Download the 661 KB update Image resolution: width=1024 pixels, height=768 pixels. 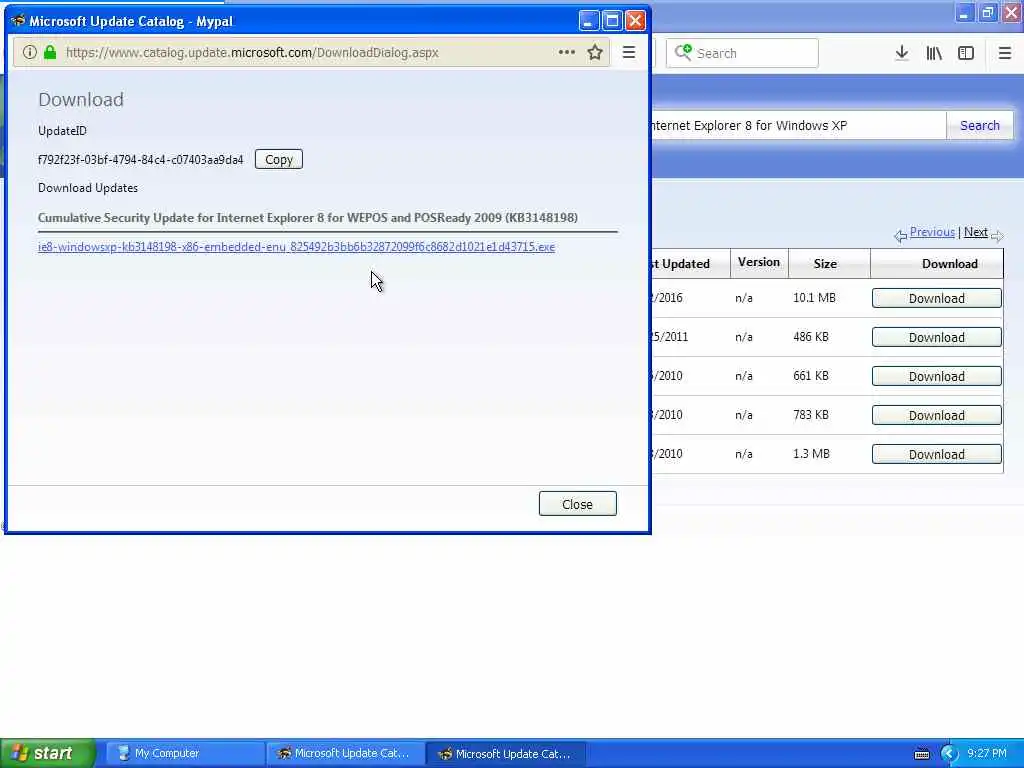pyautogui.click(x=936, y=376)
